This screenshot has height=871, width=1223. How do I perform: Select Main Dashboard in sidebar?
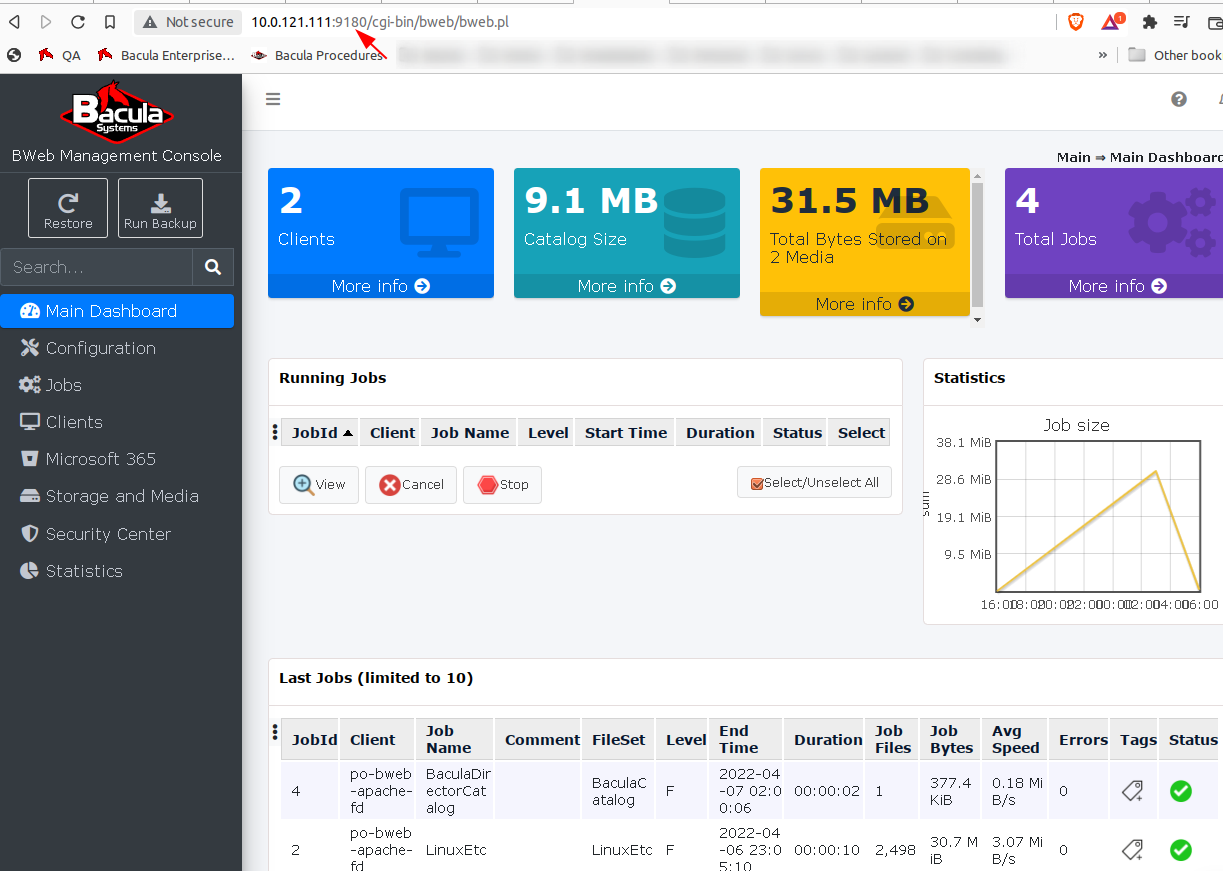pos(117,311)
